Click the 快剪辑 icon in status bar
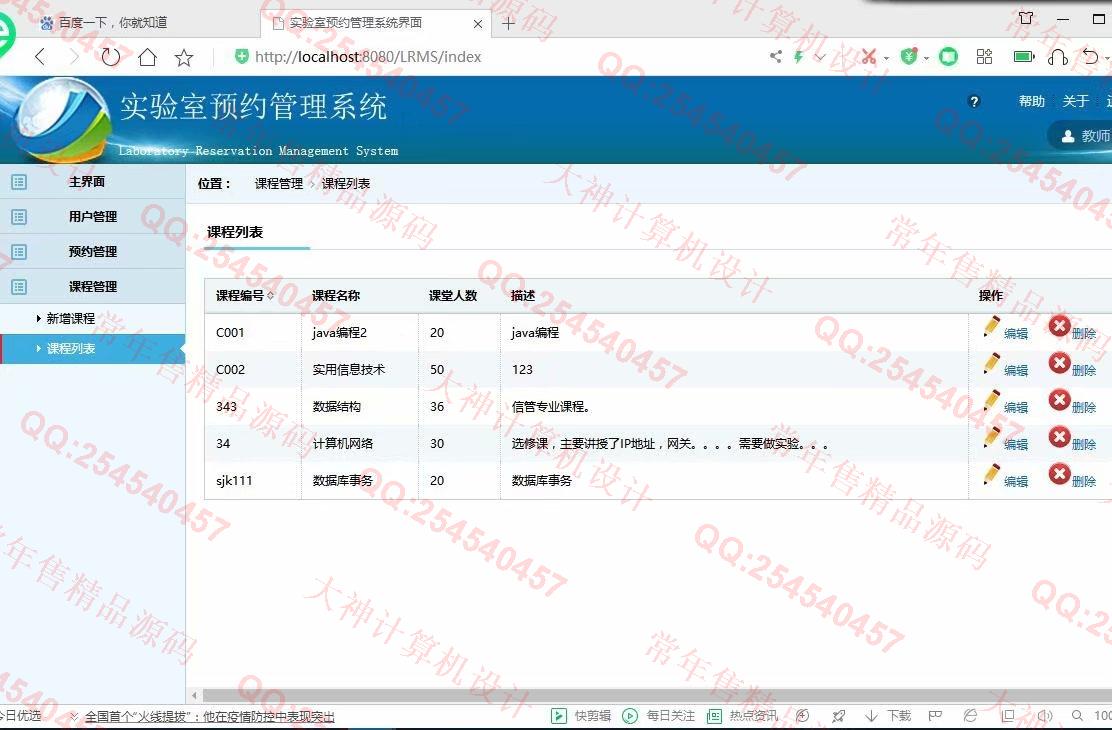Image resolution: width=1112 pixels, height=730 pixels. point(560,716)
